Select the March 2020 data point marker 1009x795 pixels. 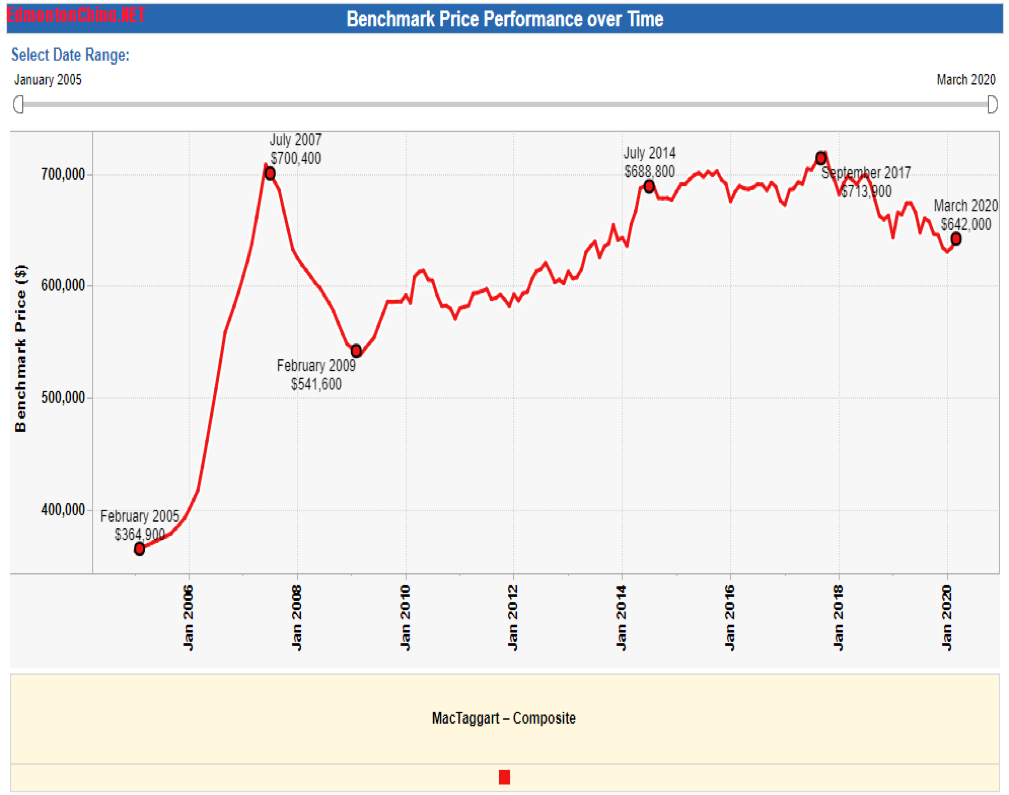[956, 239]
